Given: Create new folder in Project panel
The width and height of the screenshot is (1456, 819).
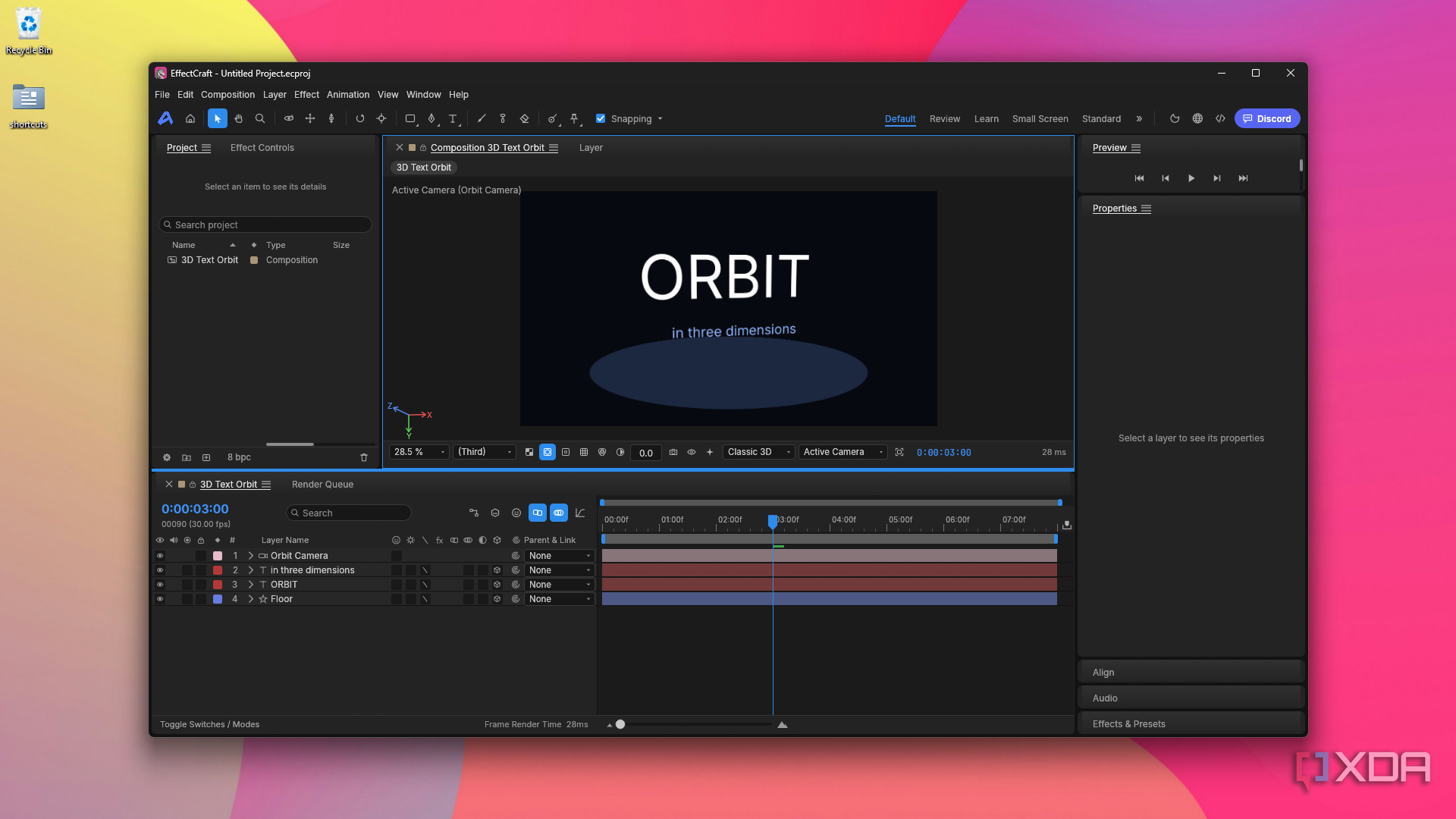Looking at the screenshot, I should click(187, 457).
